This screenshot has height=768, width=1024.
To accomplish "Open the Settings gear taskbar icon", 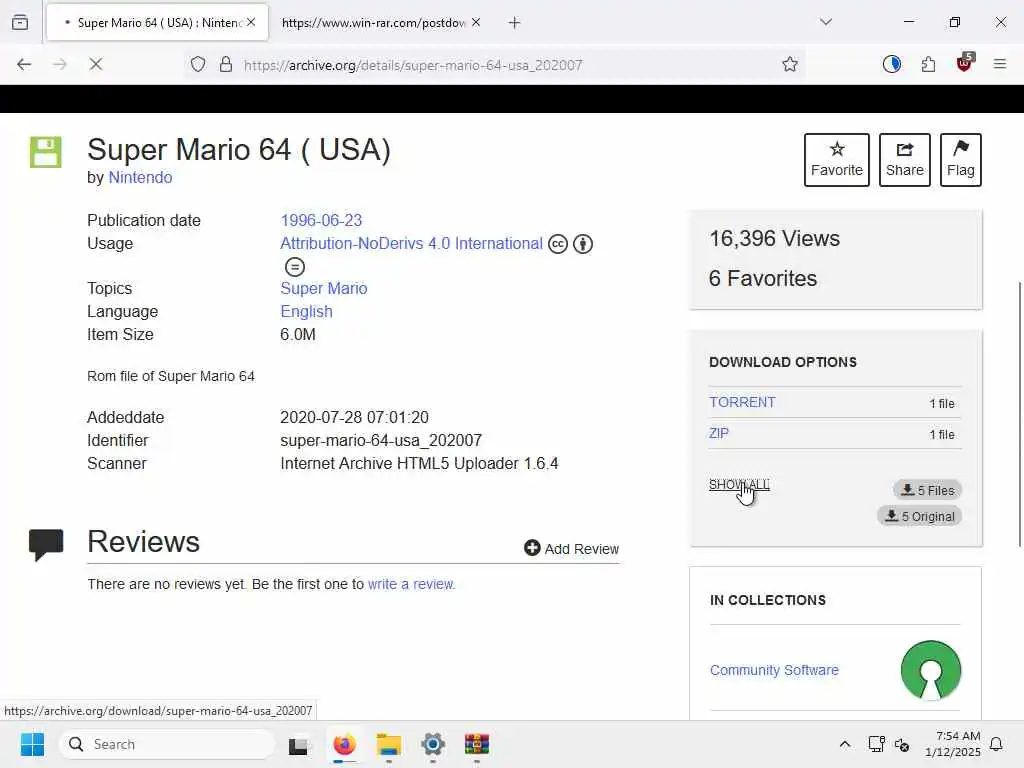I will click(x=432, y=744).
